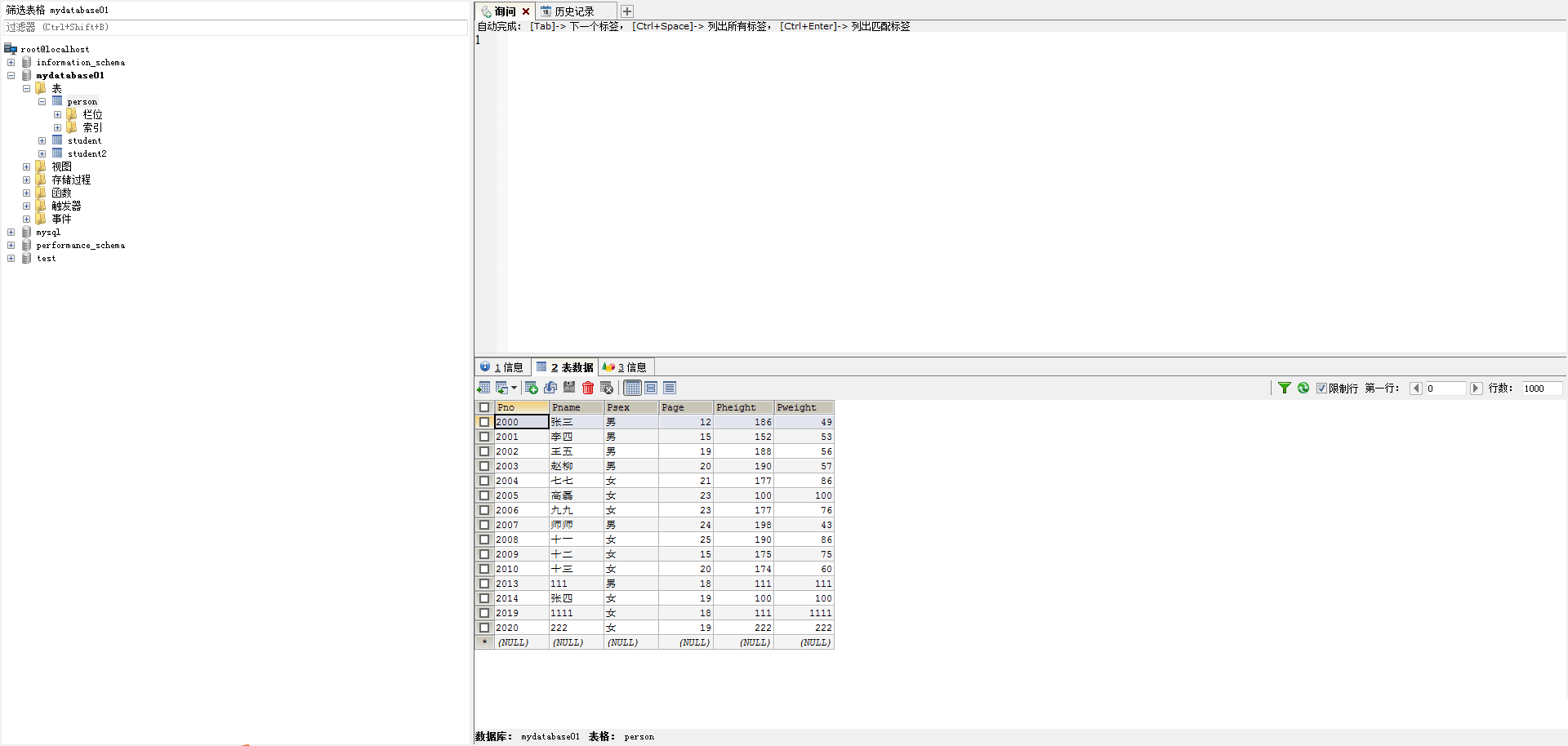The image size is (1568, 746).
Task: Save changes with the floppy disk icon
Action: coord(569,388)
